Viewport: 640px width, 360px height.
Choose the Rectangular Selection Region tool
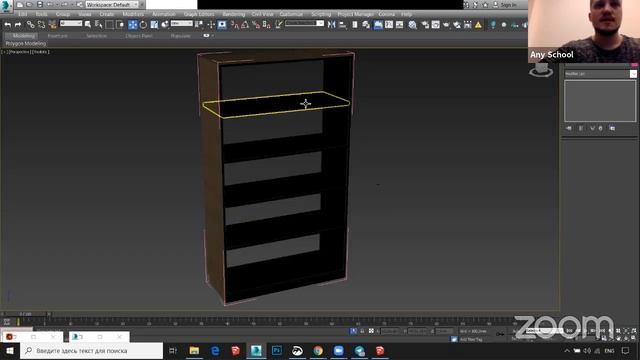[x=109, y=25]
